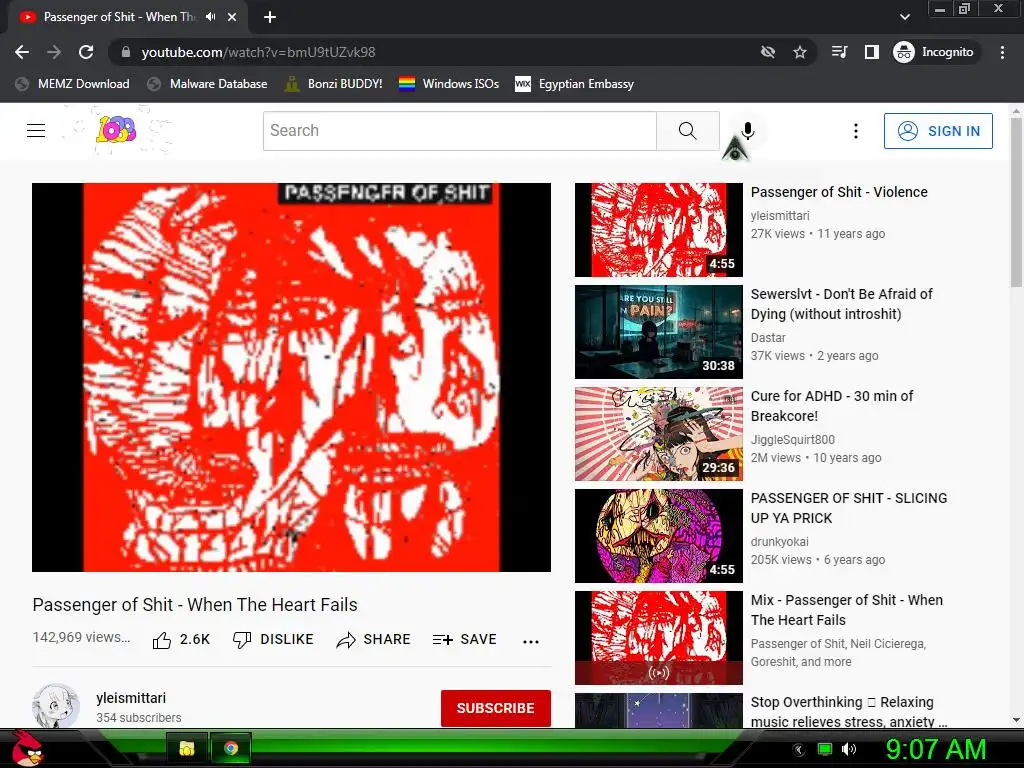
Task: Open the Passenger of Shit - Violence title
Action: [x=839, y=192]
